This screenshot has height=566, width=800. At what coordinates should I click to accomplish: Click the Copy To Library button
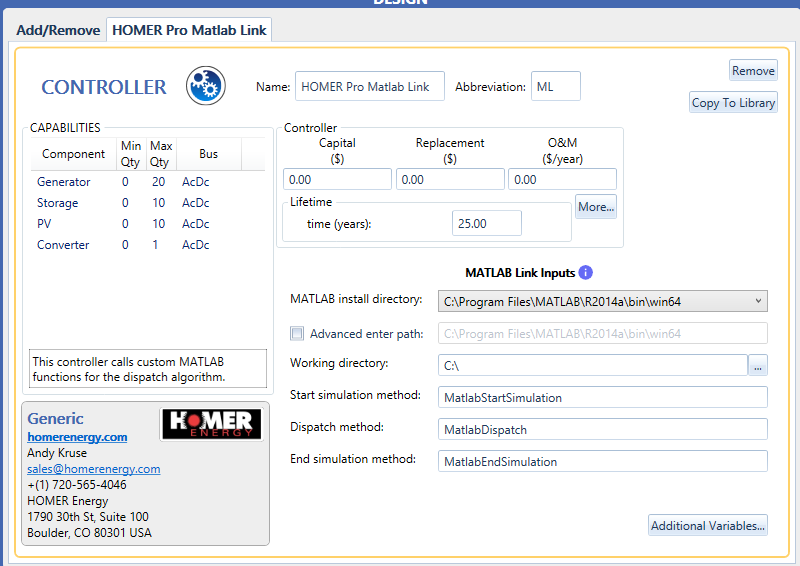coord(733,103)
